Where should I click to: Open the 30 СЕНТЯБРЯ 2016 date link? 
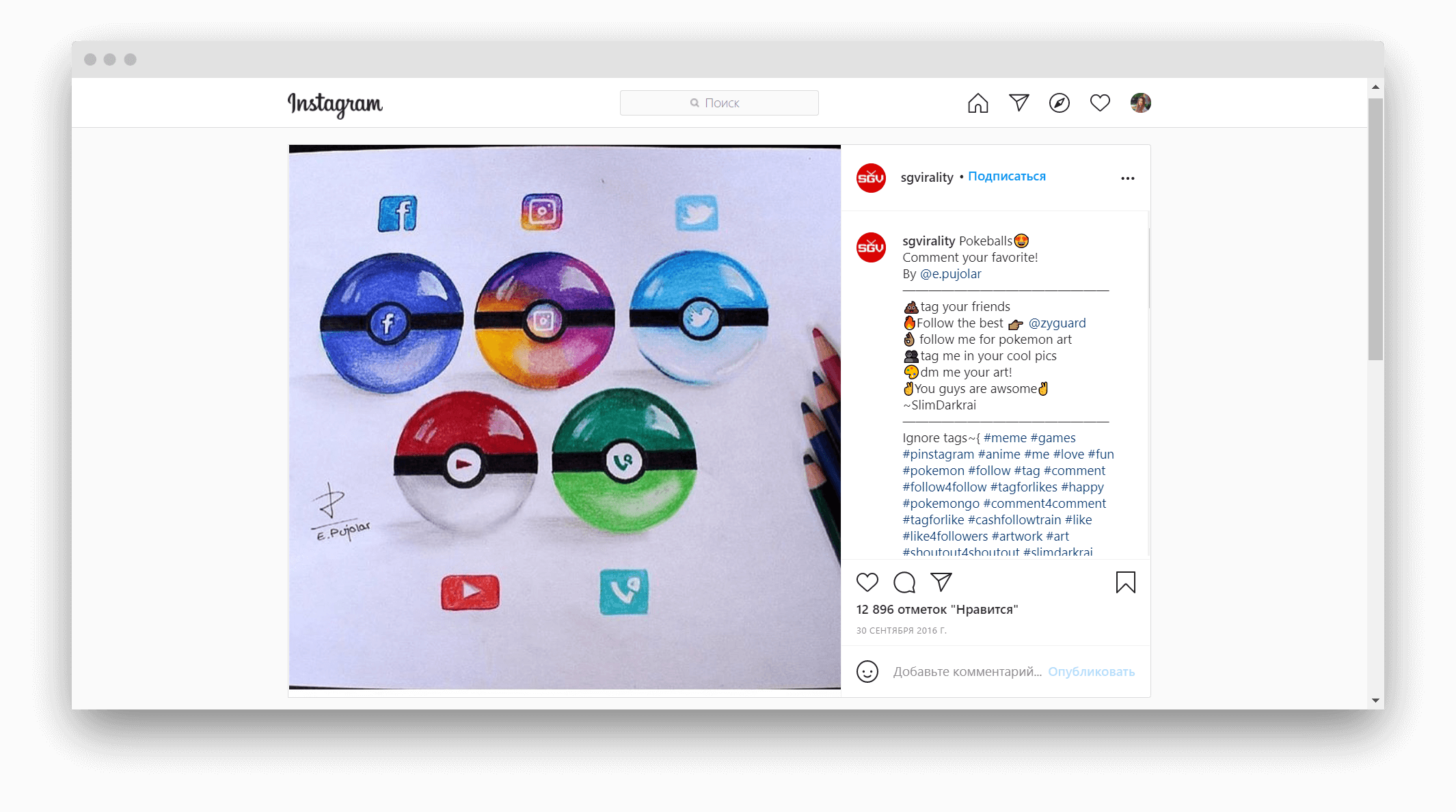click(901, 631)
